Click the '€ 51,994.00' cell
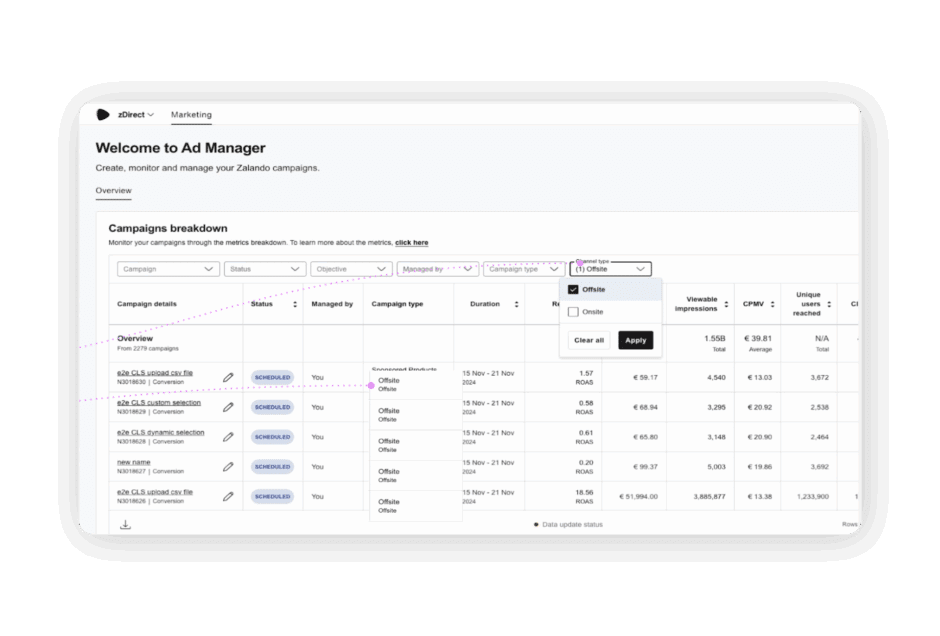Screen dimensions: 940x636 [638, 496]
